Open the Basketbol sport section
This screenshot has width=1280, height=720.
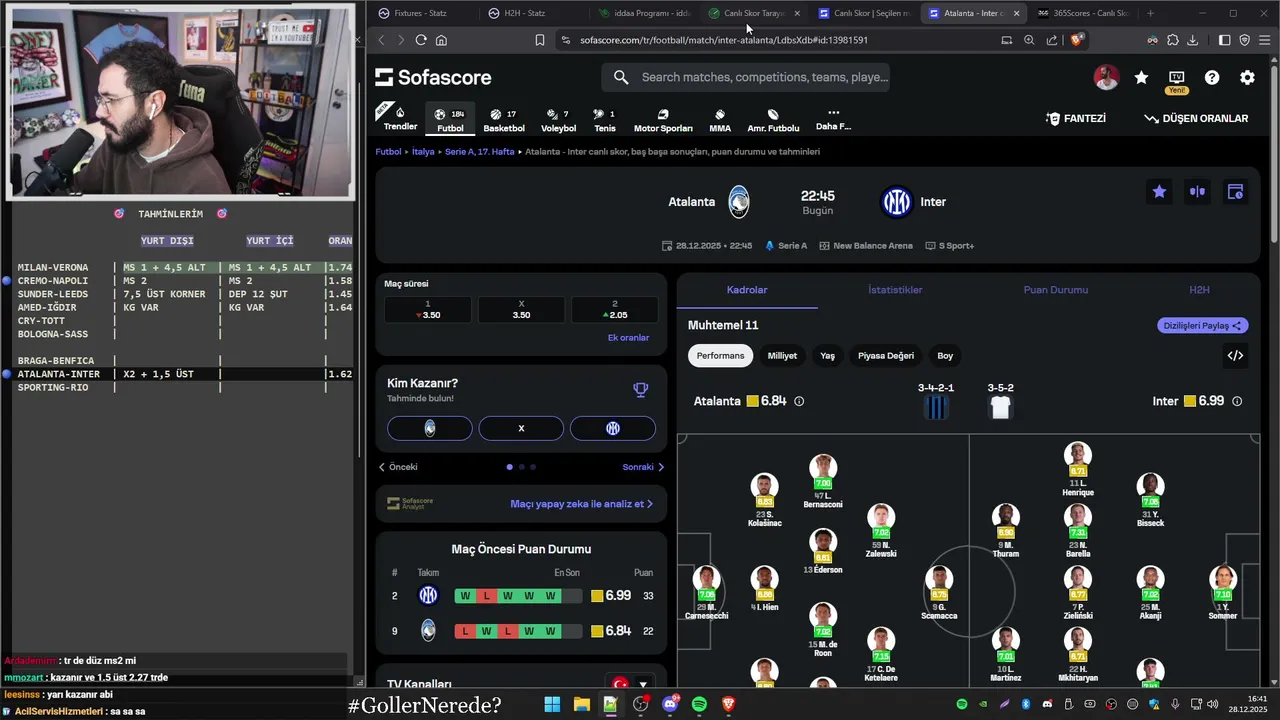pos(504,120)
